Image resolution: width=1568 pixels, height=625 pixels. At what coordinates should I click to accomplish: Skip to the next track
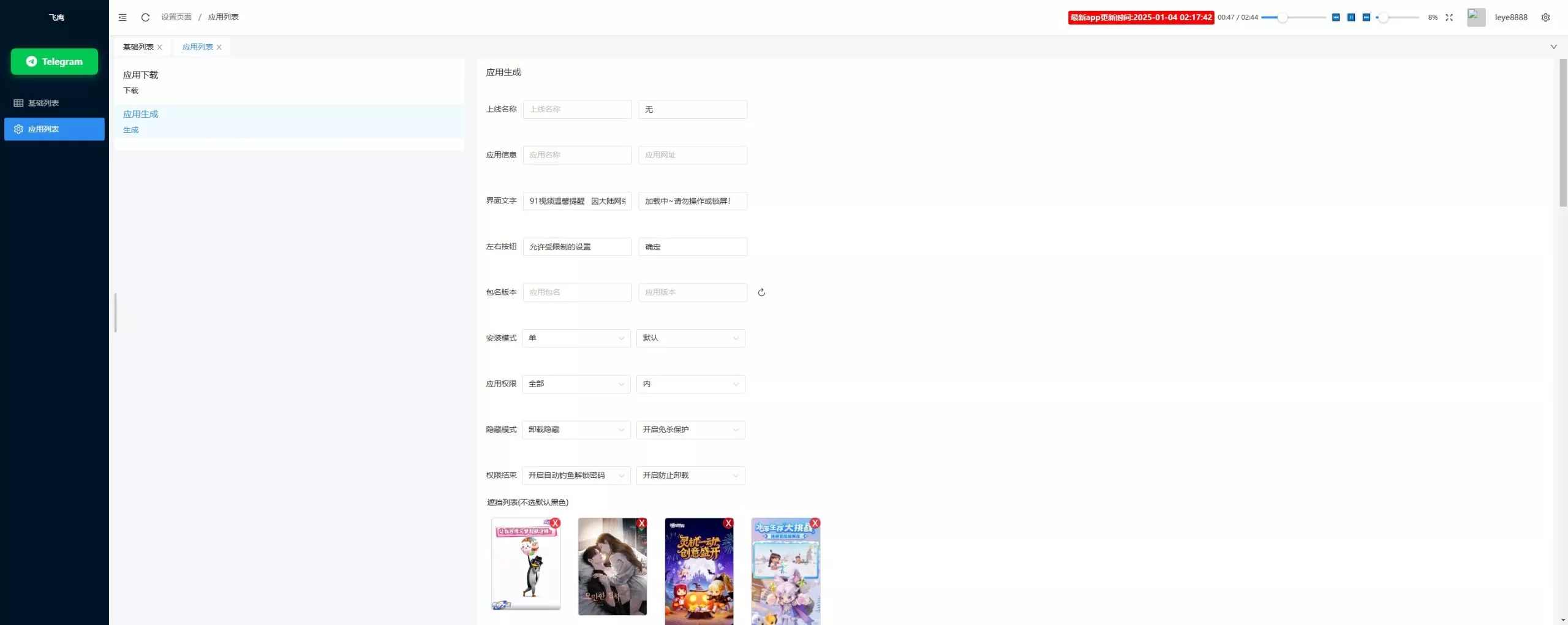click(1366, 18)
